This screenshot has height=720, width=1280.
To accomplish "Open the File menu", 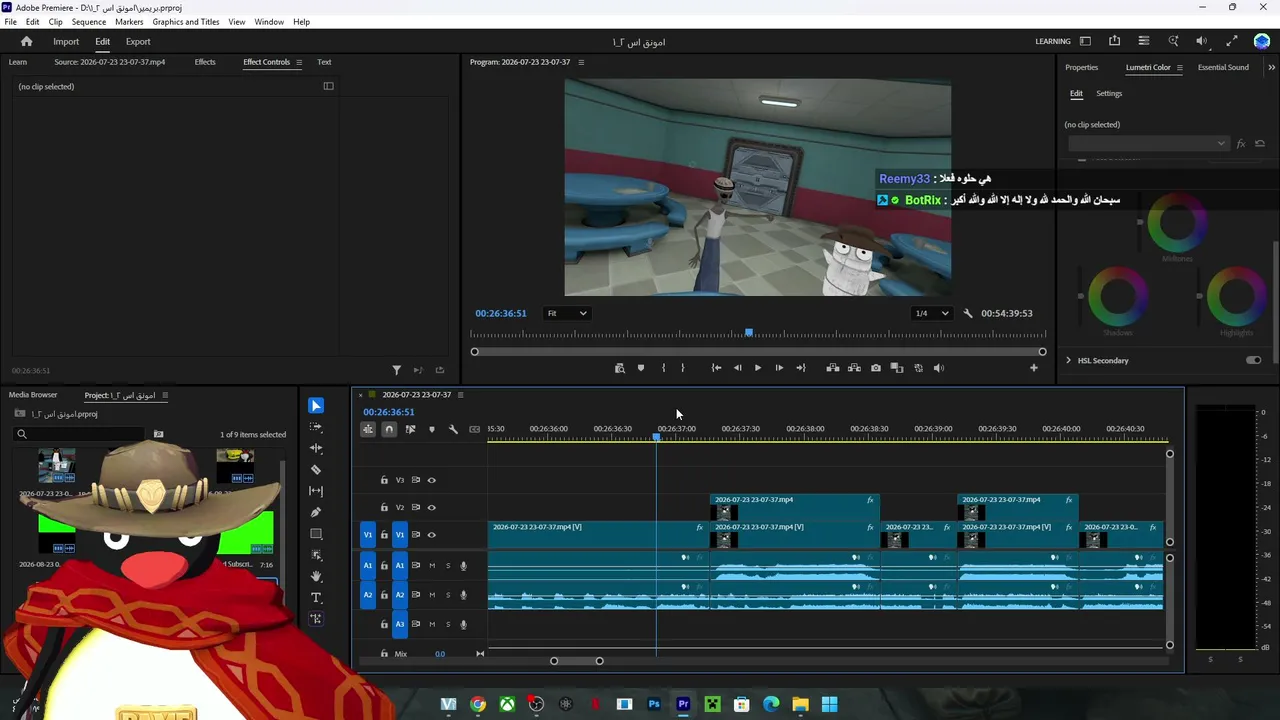I will (10, 22).
